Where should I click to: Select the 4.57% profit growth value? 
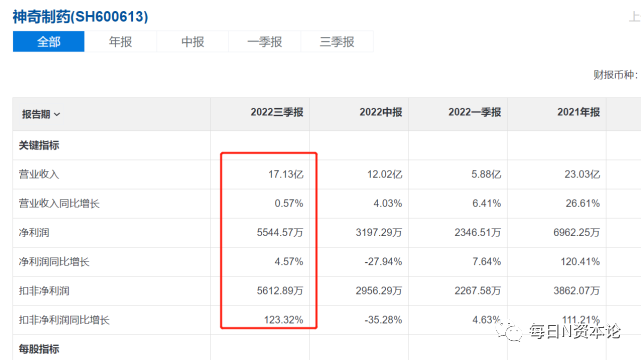289,262
